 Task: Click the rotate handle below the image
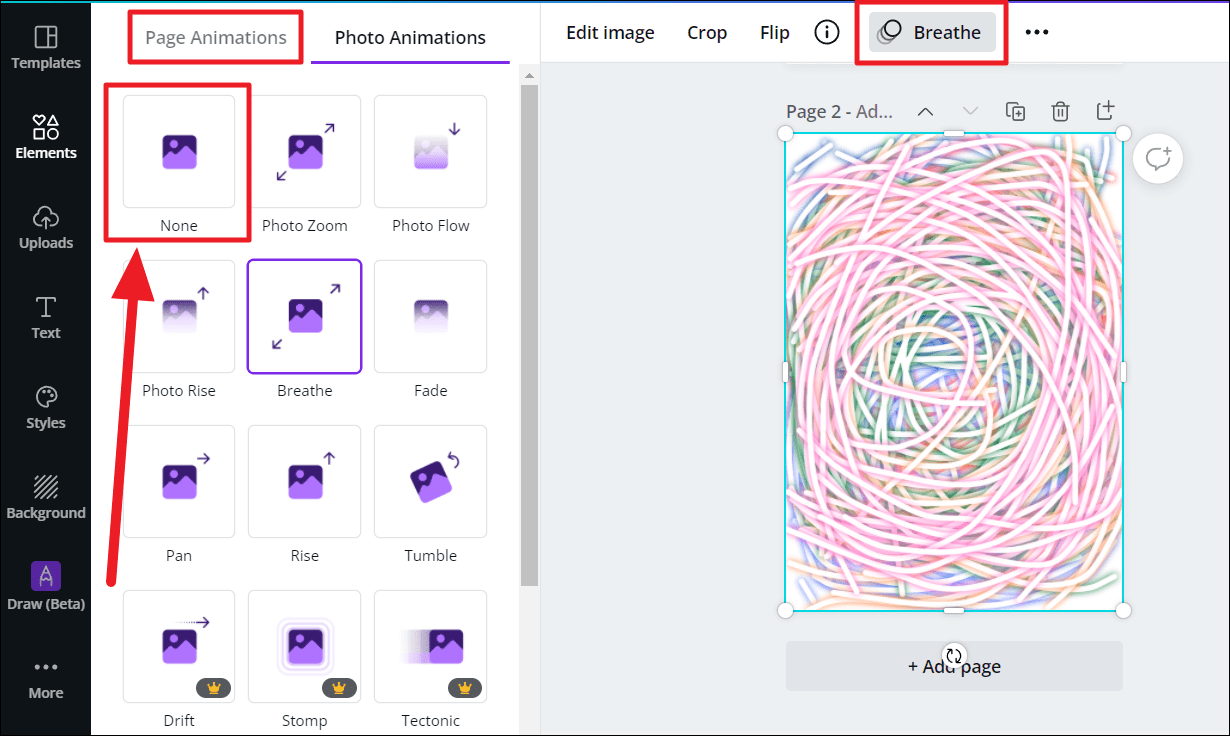point(954,657)
